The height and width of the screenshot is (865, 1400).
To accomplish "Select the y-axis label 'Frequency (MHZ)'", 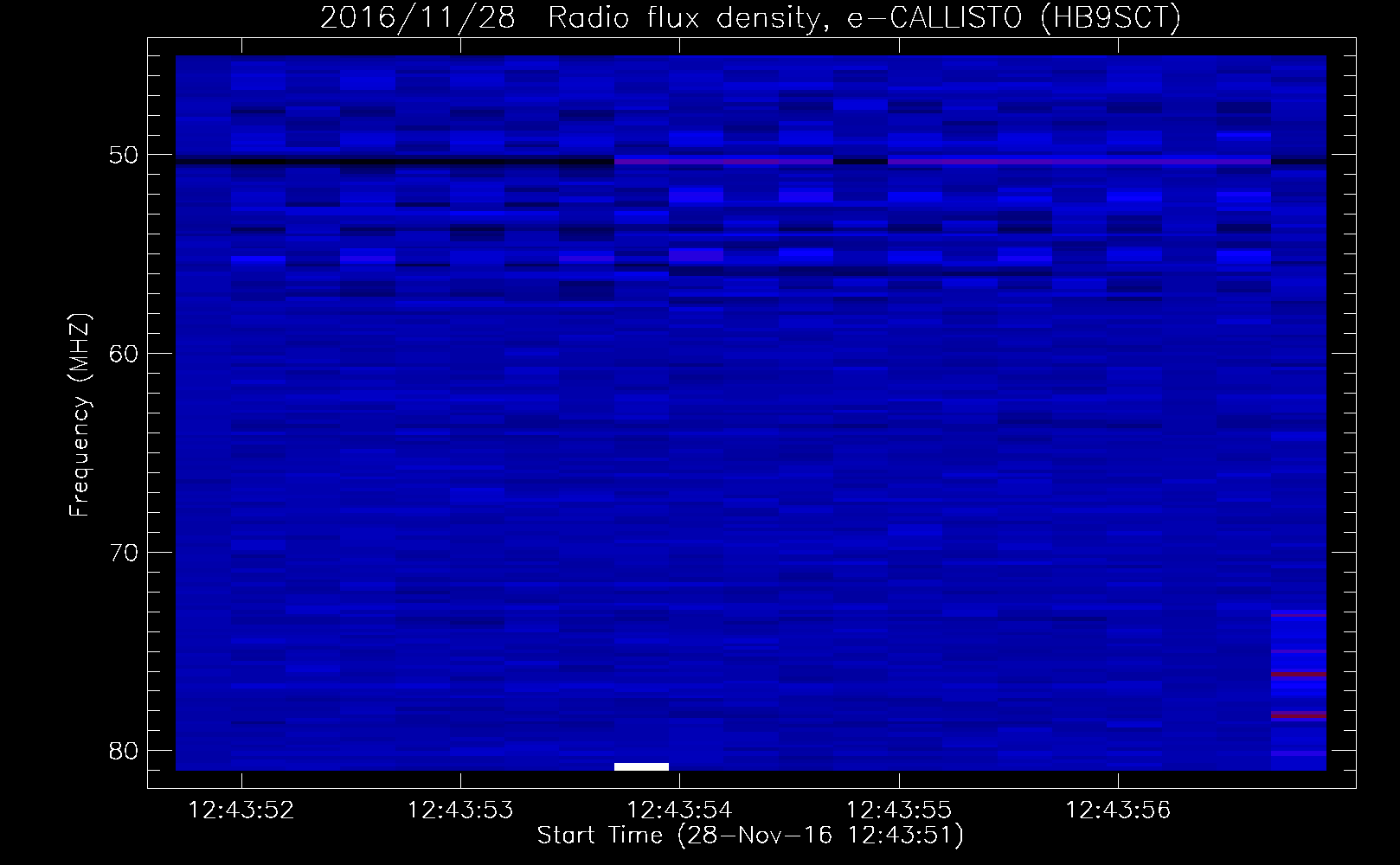I will pos(80,414).
